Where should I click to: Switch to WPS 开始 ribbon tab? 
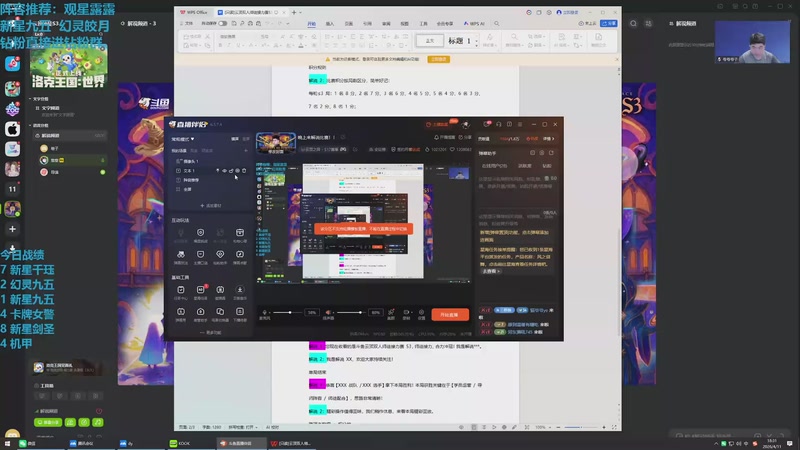point(311,23)
